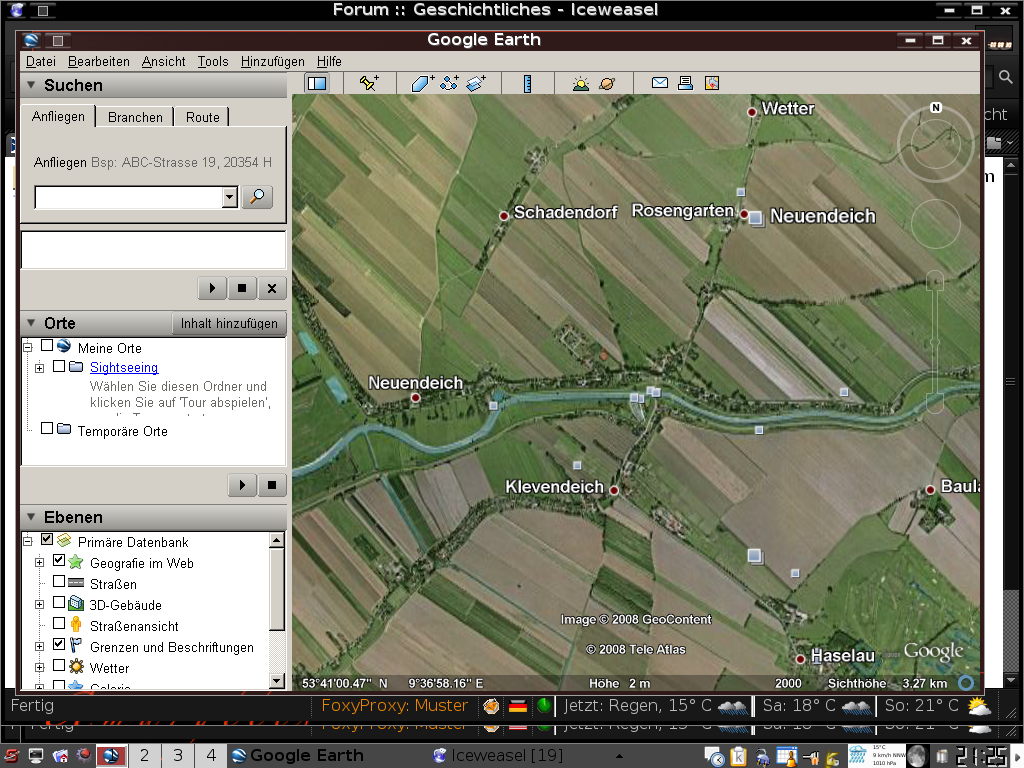Show in Google Maps icon

coord(712,83)
